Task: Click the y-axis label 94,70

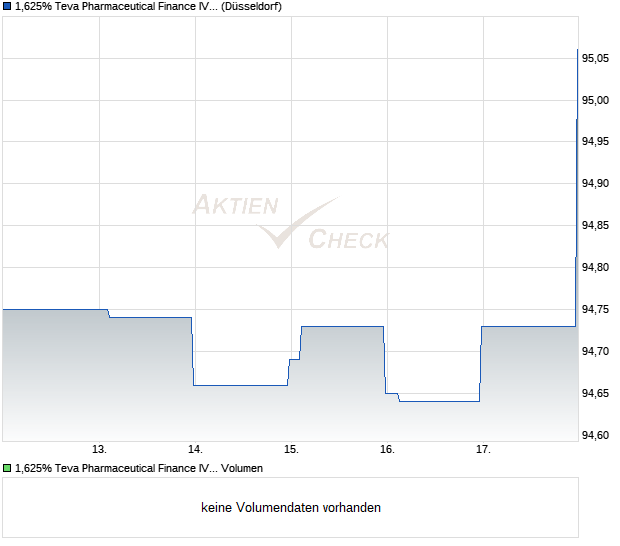Action: 595,351
